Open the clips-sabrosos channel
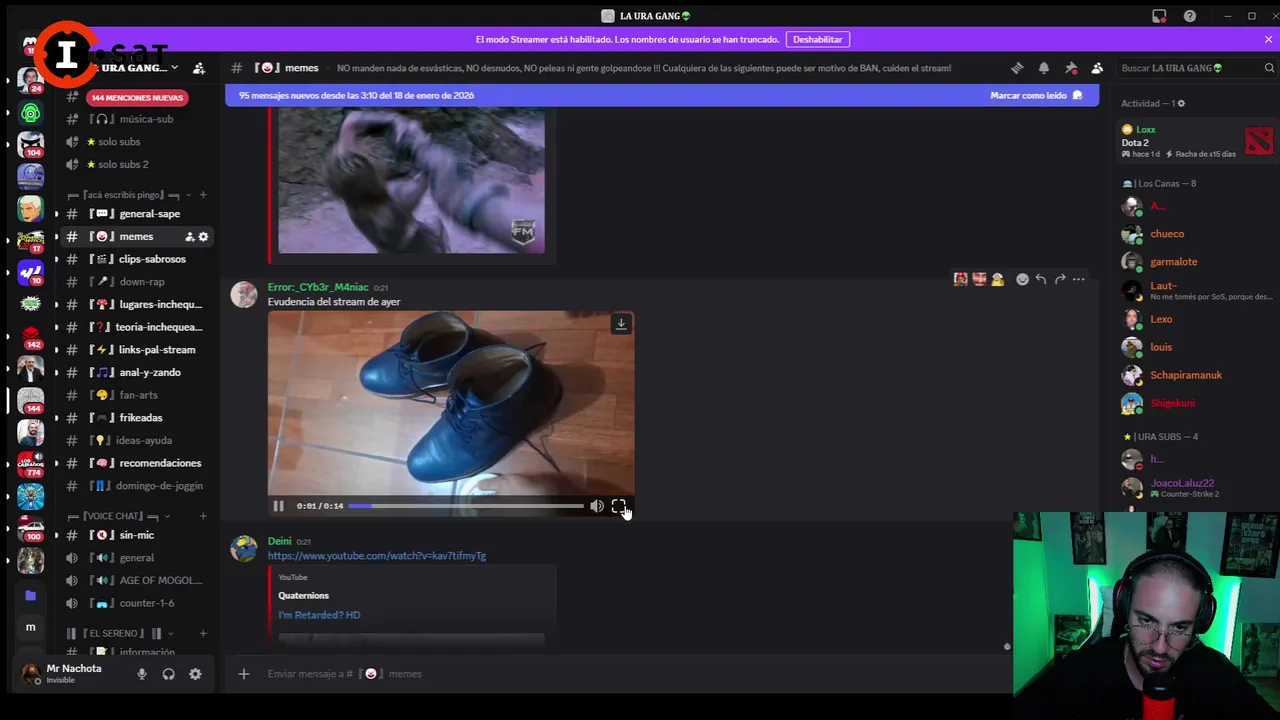This screenshot has height=720, width=1280. click(136, 259)
